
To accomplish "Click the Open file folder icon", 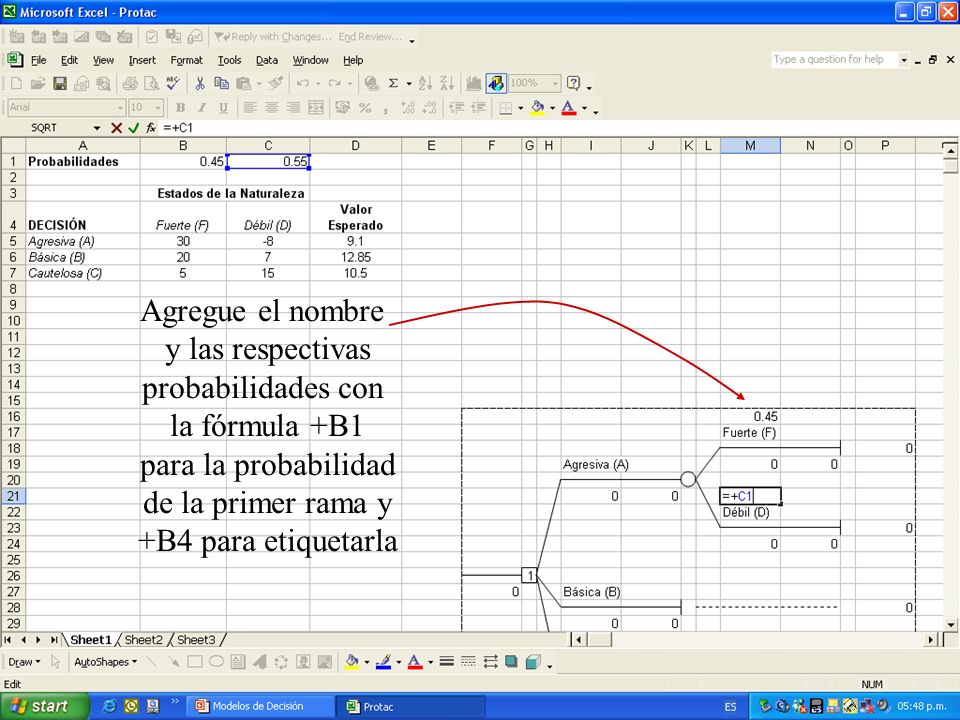I will (x=38, y=83).
